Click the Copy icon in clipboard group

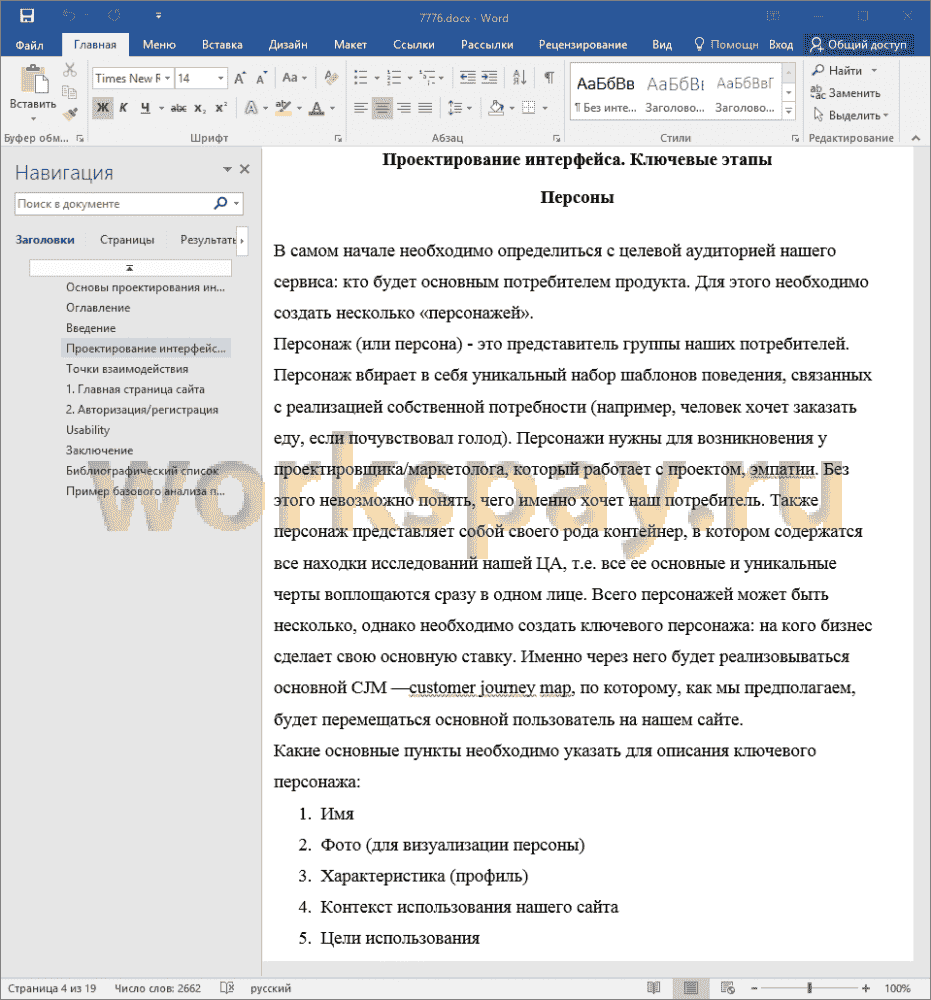click(x=70, y=92)
